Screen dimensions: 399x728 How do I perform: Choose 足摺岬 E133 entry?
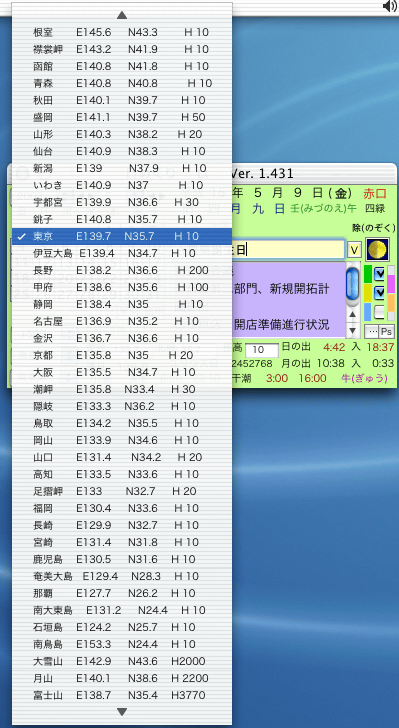point(122,491)
